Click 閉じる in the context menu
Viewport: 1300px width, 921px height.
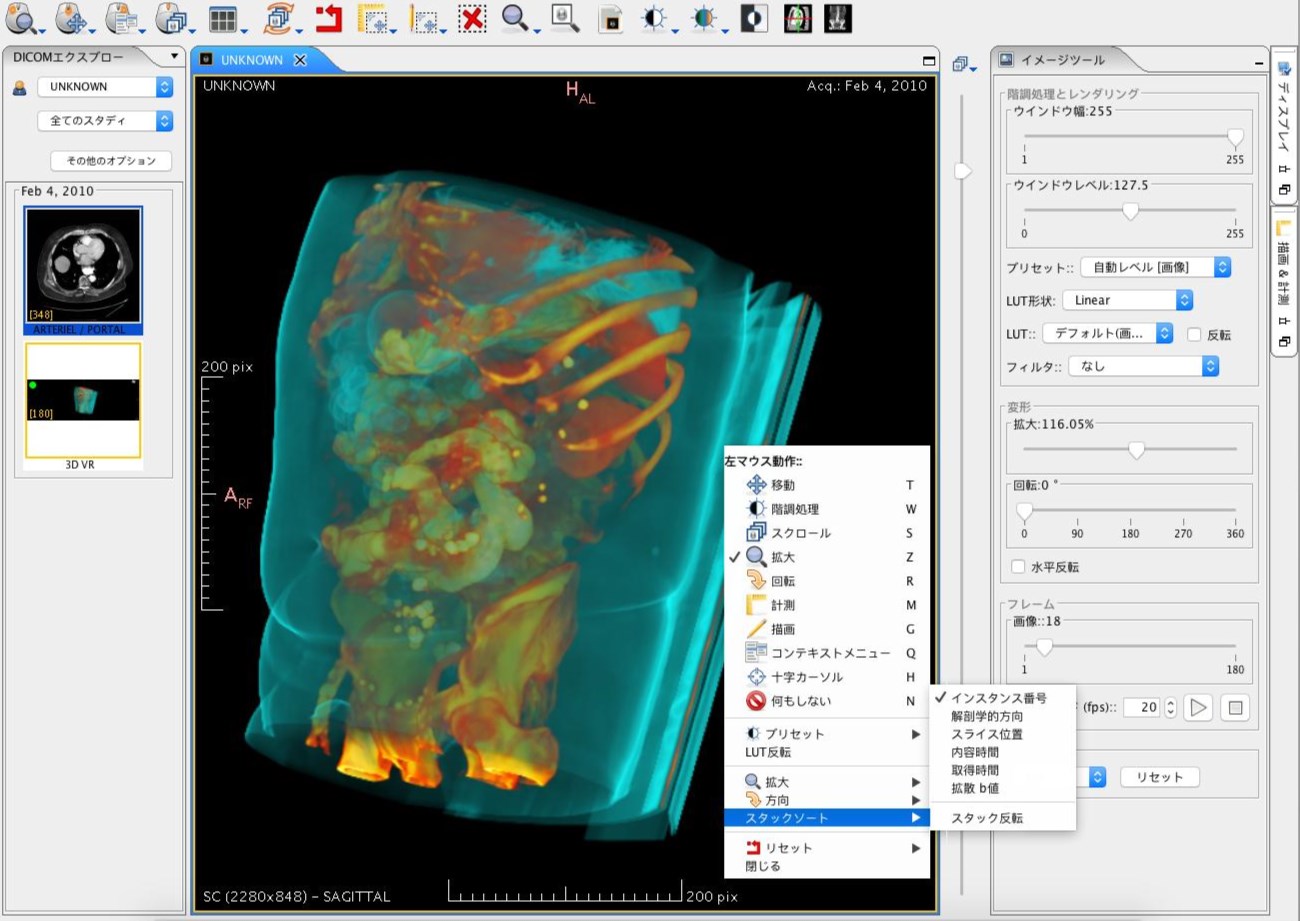(x=827, y=866)
